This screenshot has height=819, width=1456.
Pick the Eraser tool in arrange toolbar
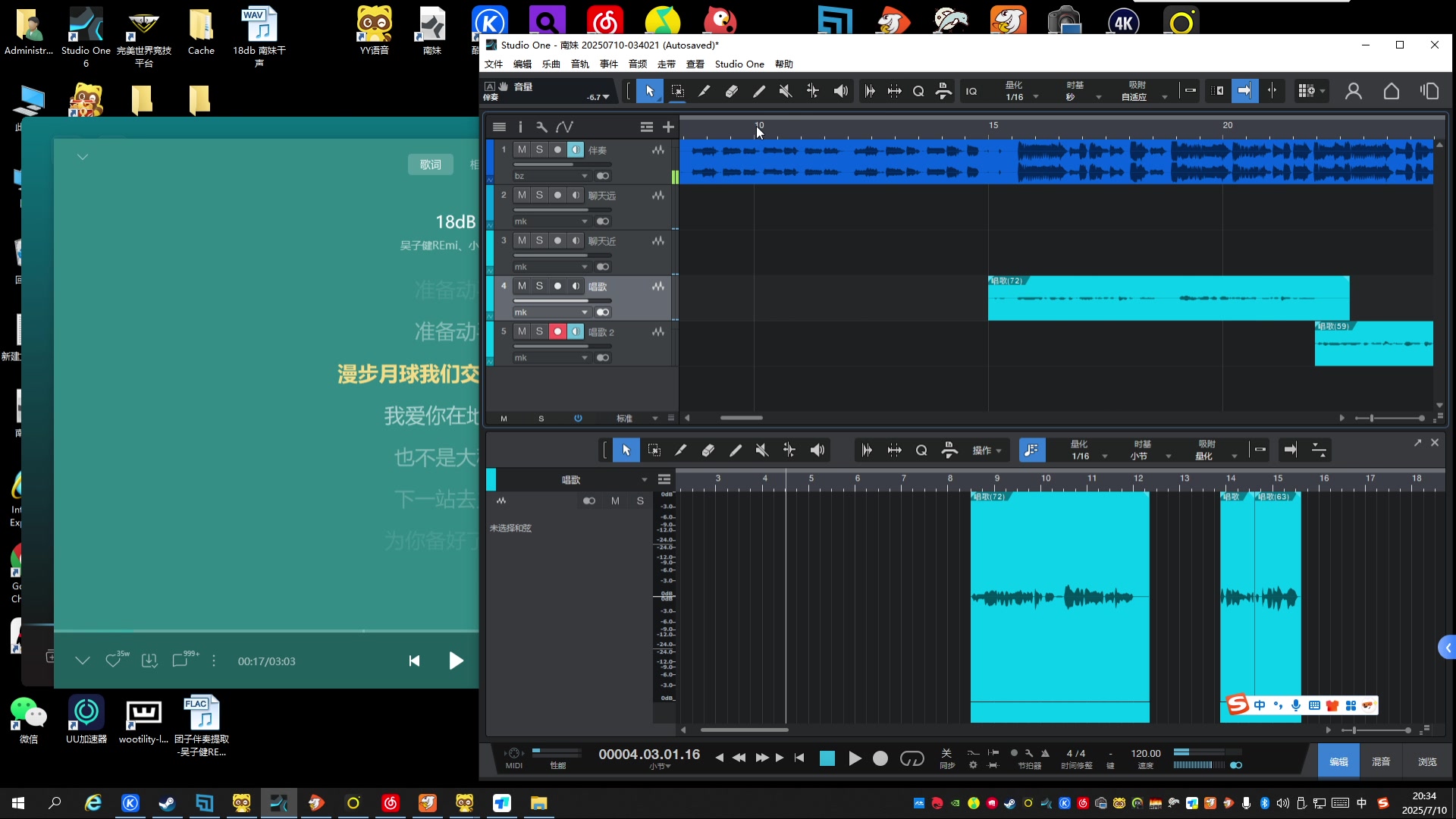(731, 91)
